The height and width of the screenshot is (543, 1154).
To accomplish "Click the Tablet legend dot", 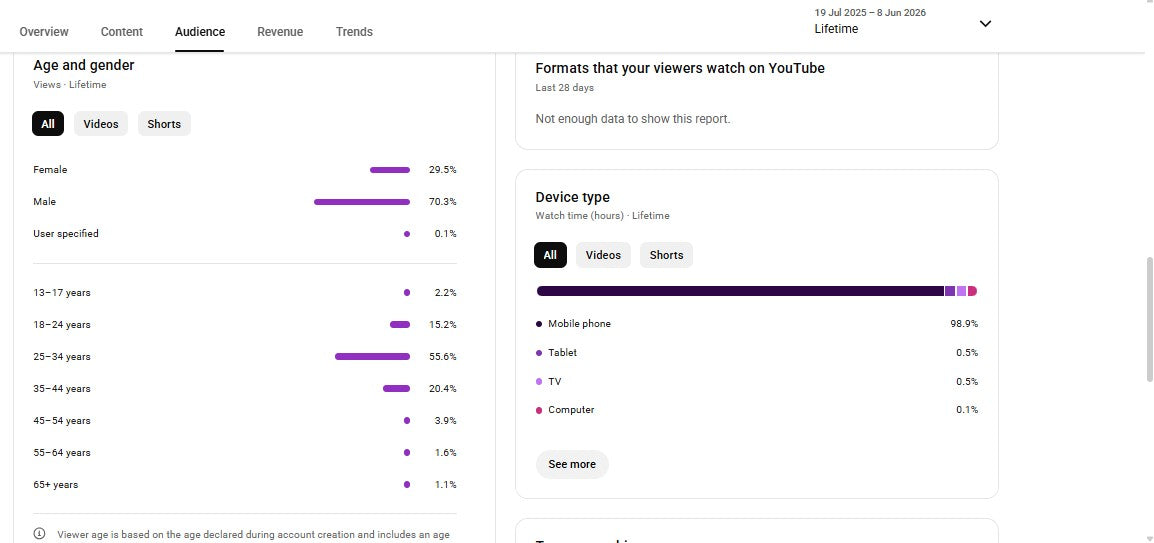I will pos(539,353).
